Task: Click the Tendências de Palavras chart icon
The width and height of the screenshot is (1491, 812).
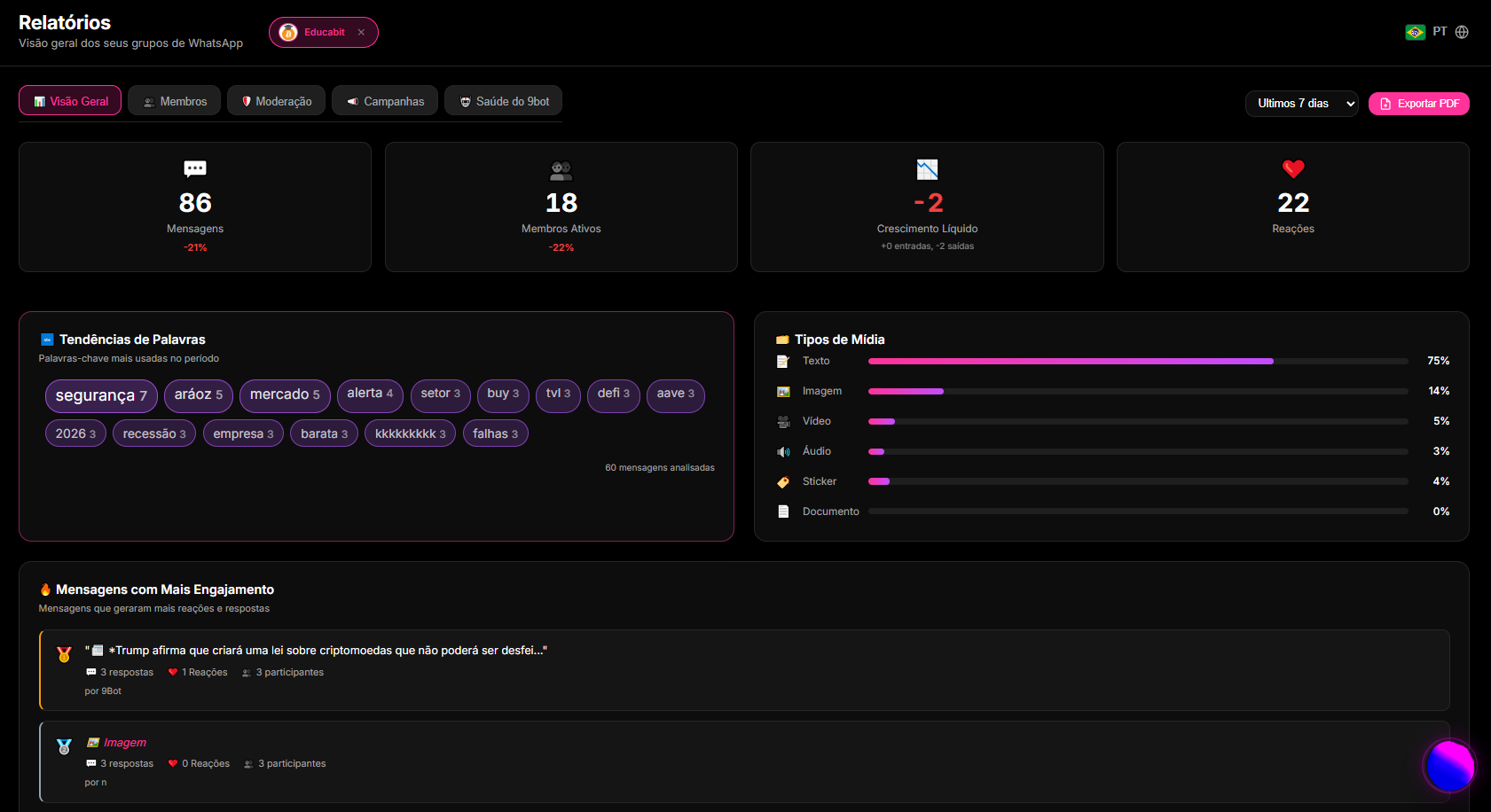Action: [x=47, y=340]
